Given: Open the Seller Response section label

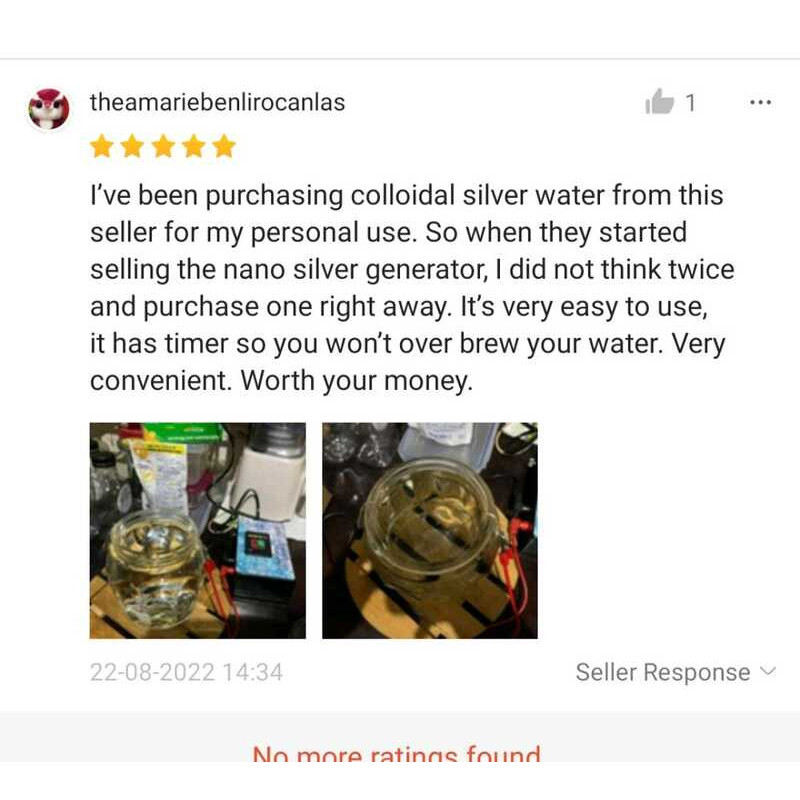Looking at the screenshot, I should (x=663, y=672).
